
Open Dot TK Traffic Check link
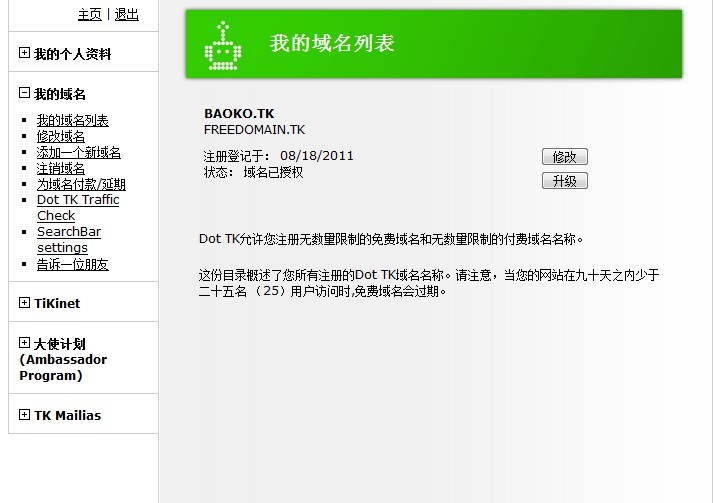(x=78, y=207)
